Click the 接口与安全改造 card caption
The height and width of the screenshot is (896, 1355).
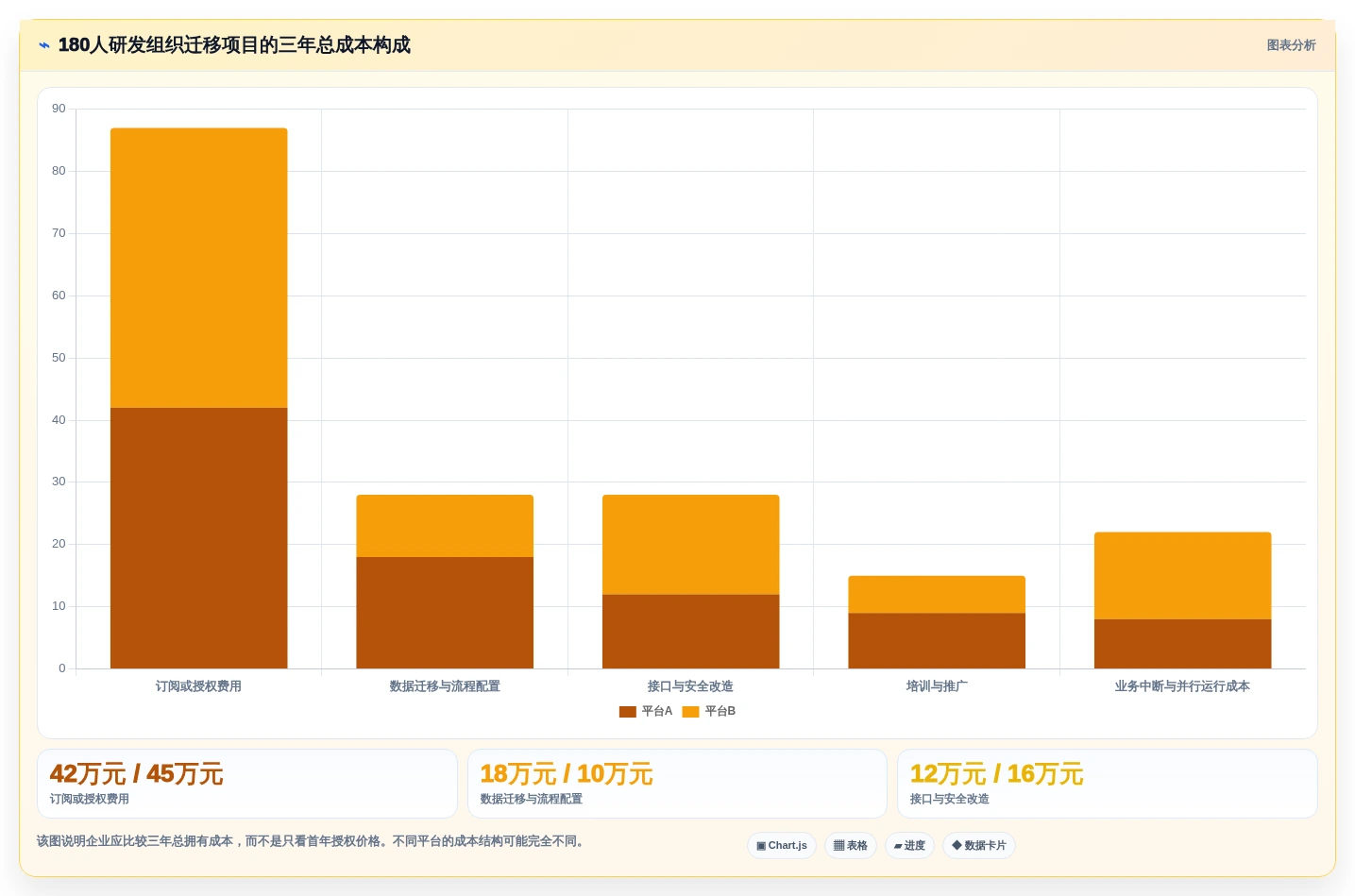tap(950, 799)
